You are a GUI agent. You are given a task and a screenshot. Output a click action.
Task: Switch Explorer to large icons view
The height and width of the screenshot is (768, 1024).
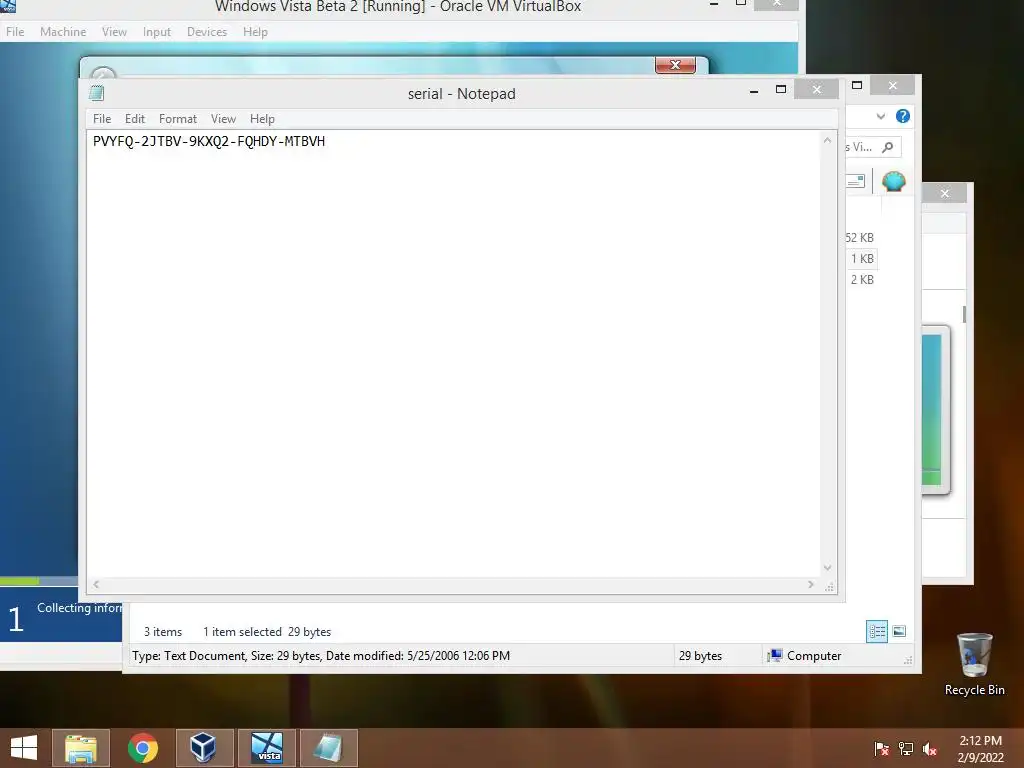pos(899,631)
